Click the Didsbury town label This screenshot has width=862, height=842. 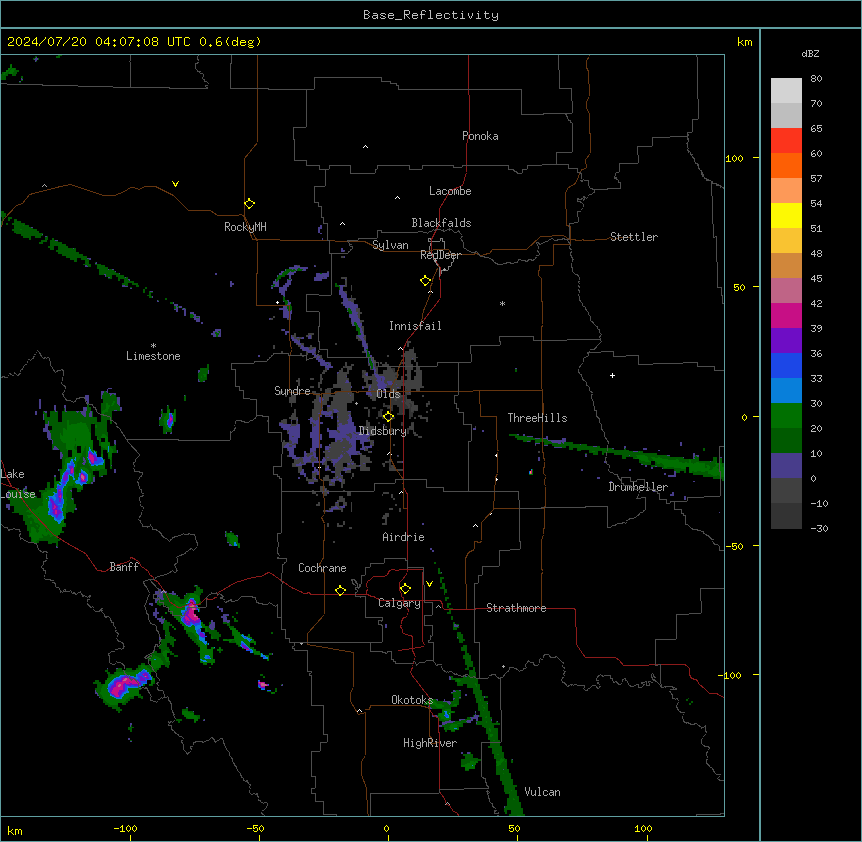382,431
